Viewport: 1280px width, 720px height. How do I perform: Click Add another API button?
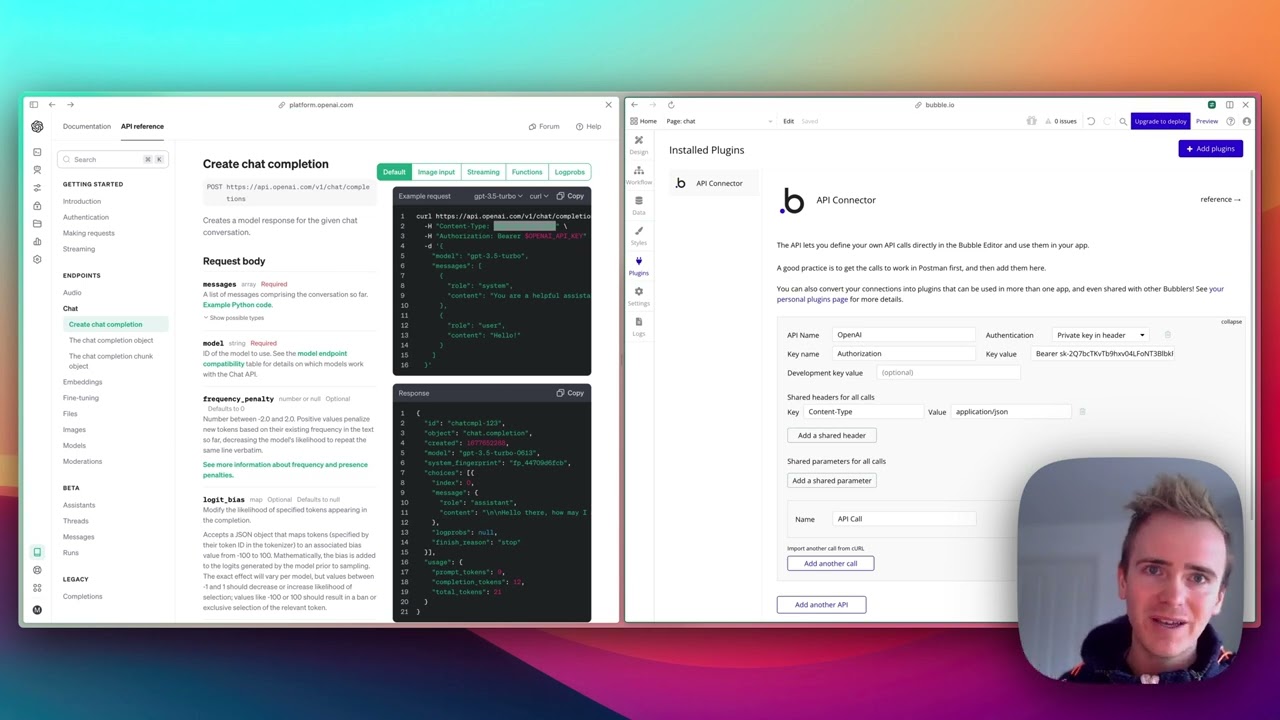coord(821,604)
